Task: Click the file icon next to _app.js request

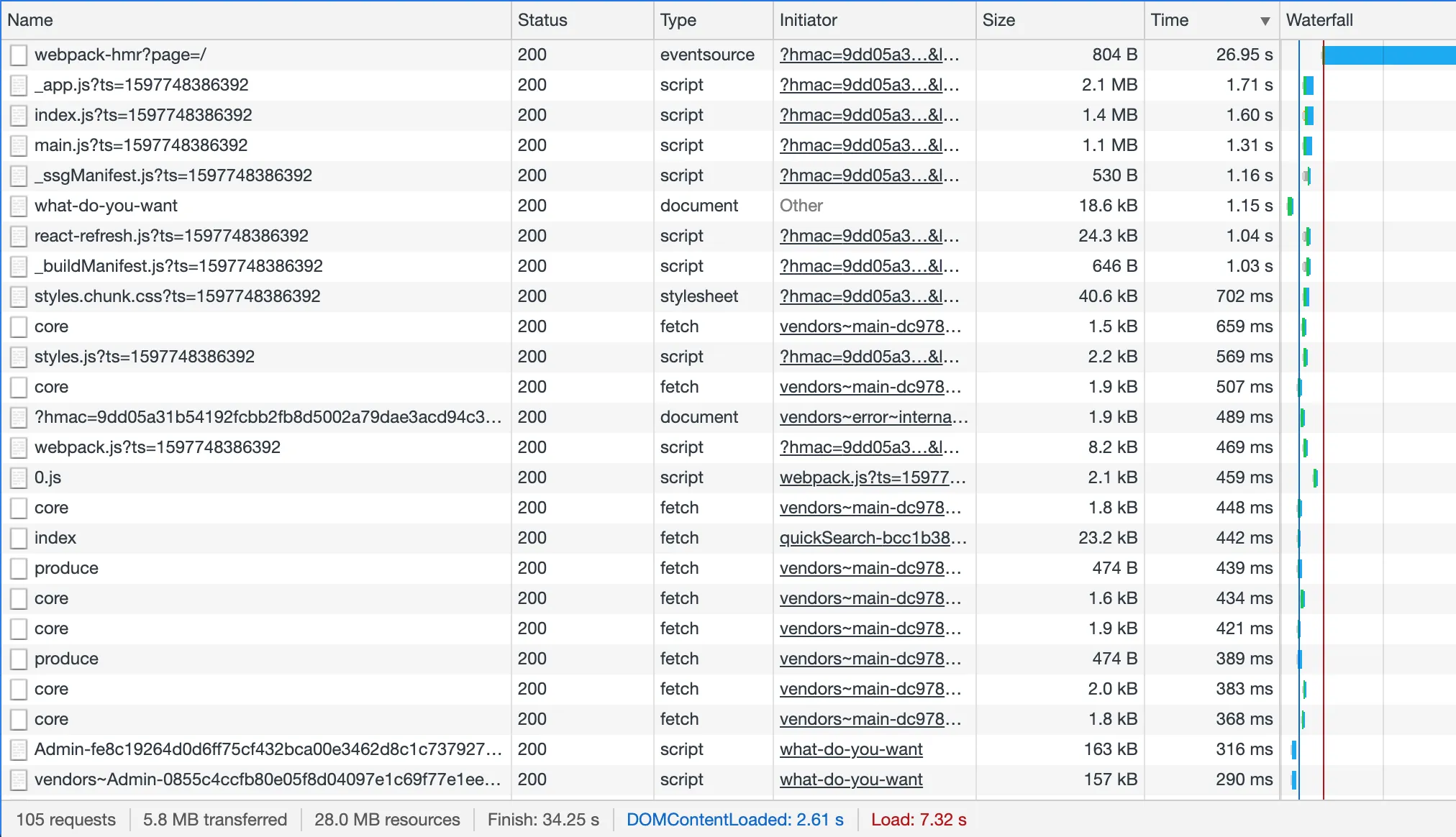Action: [x=19, y=85]
